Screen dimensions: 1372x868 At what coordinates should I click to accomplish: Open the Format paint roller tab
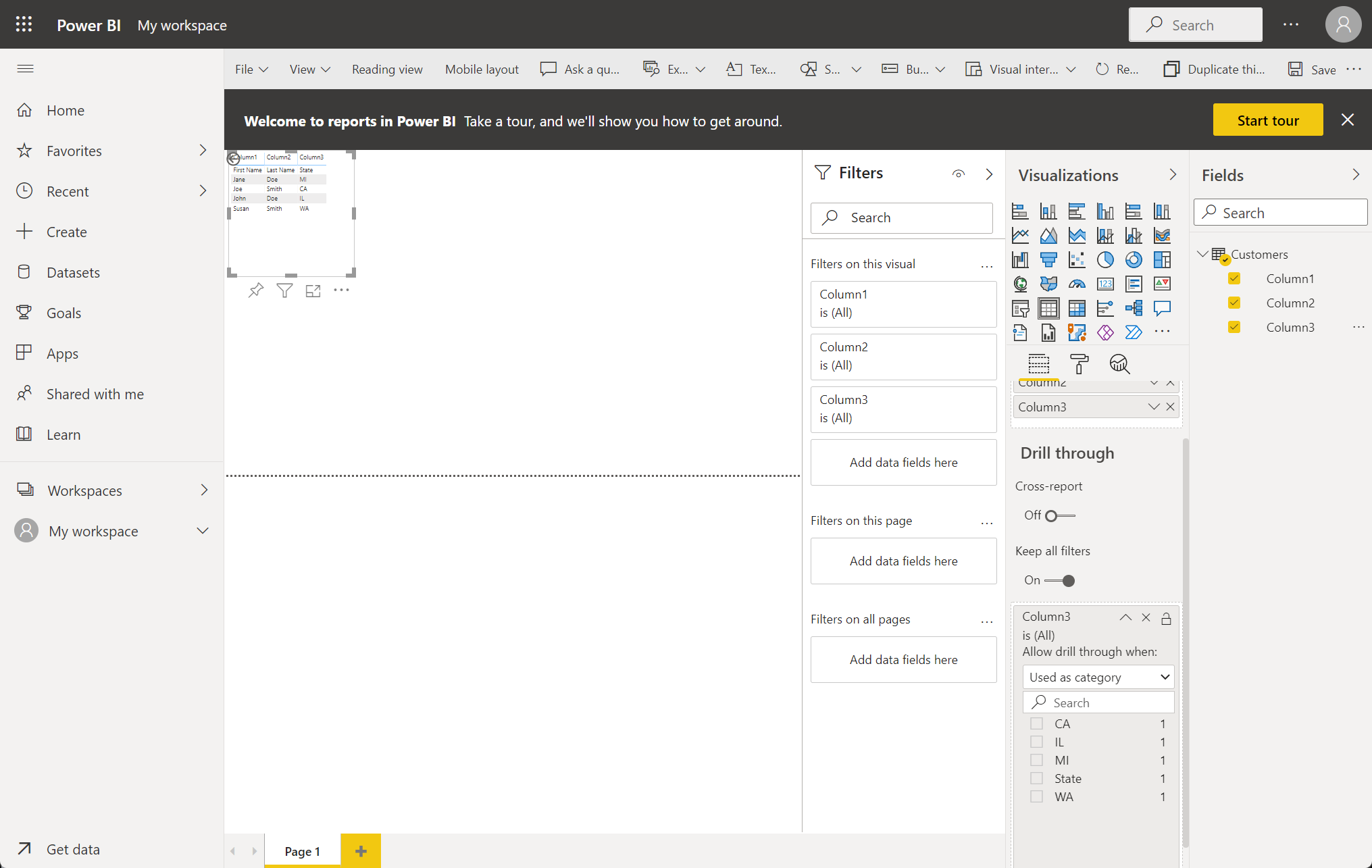pyautogui.click(x=1079, y=364)
